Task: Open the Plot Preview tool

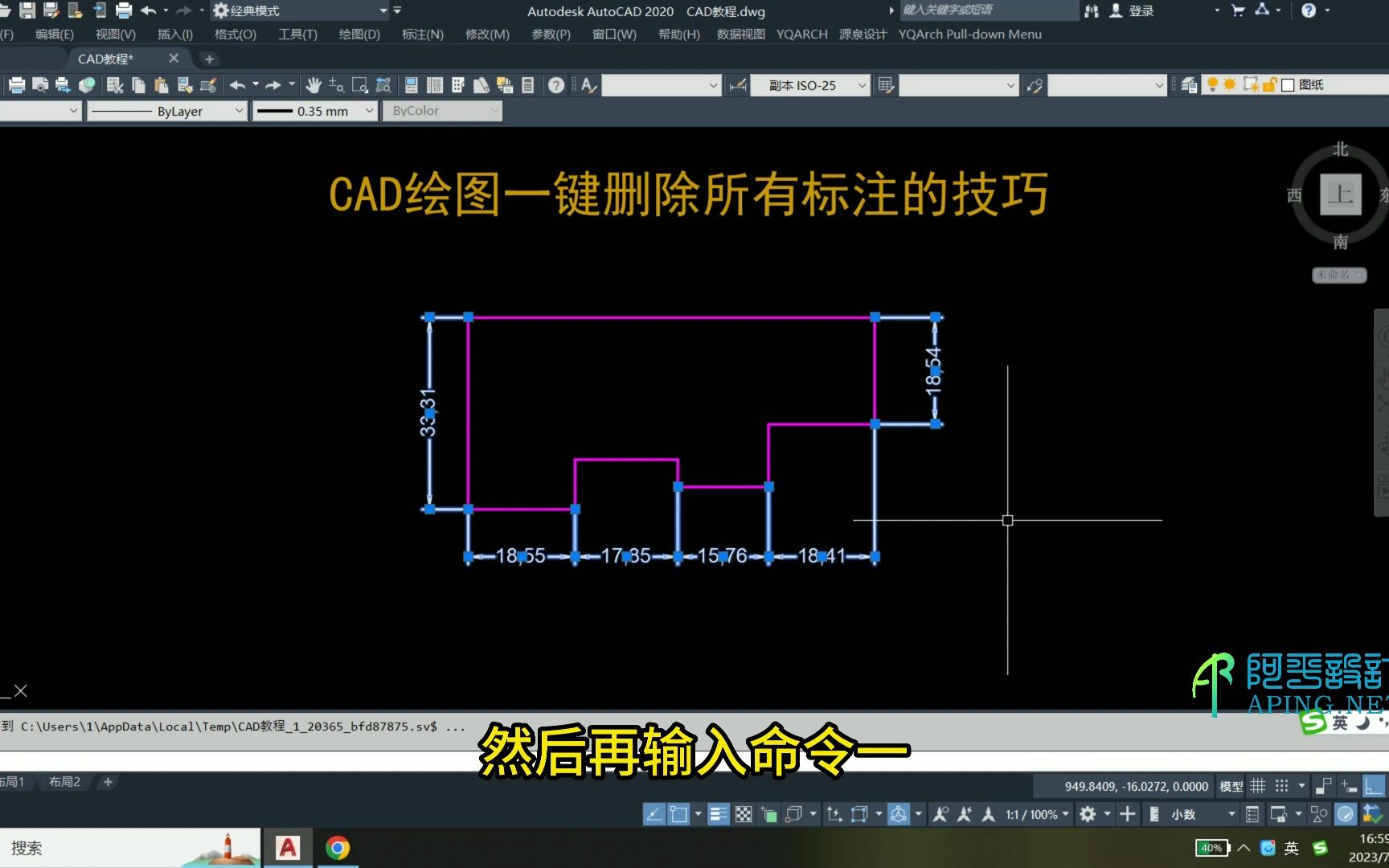Action: (x=39, y=84)
